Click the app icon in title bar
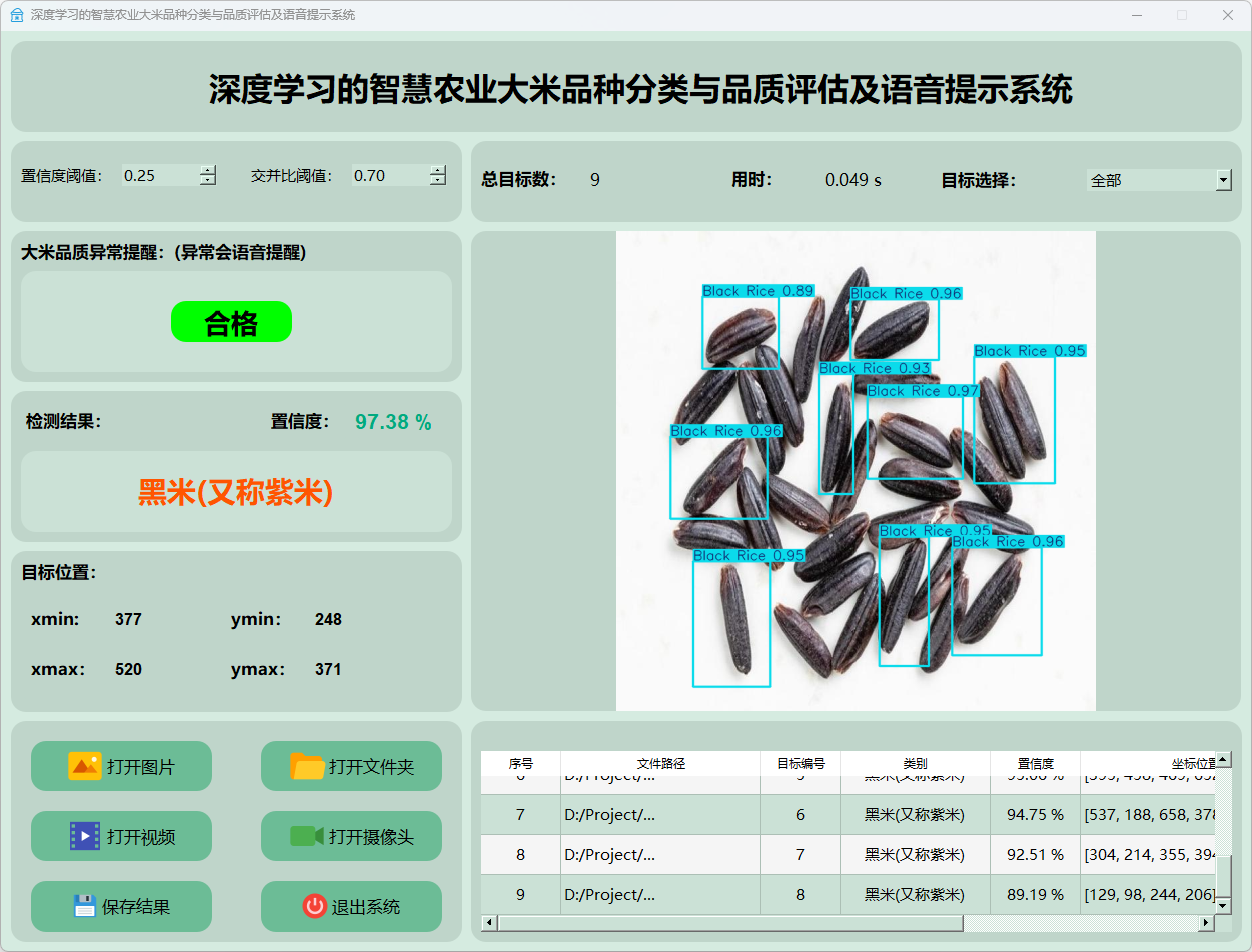1252x952 pixels. [x=16, y=15]
